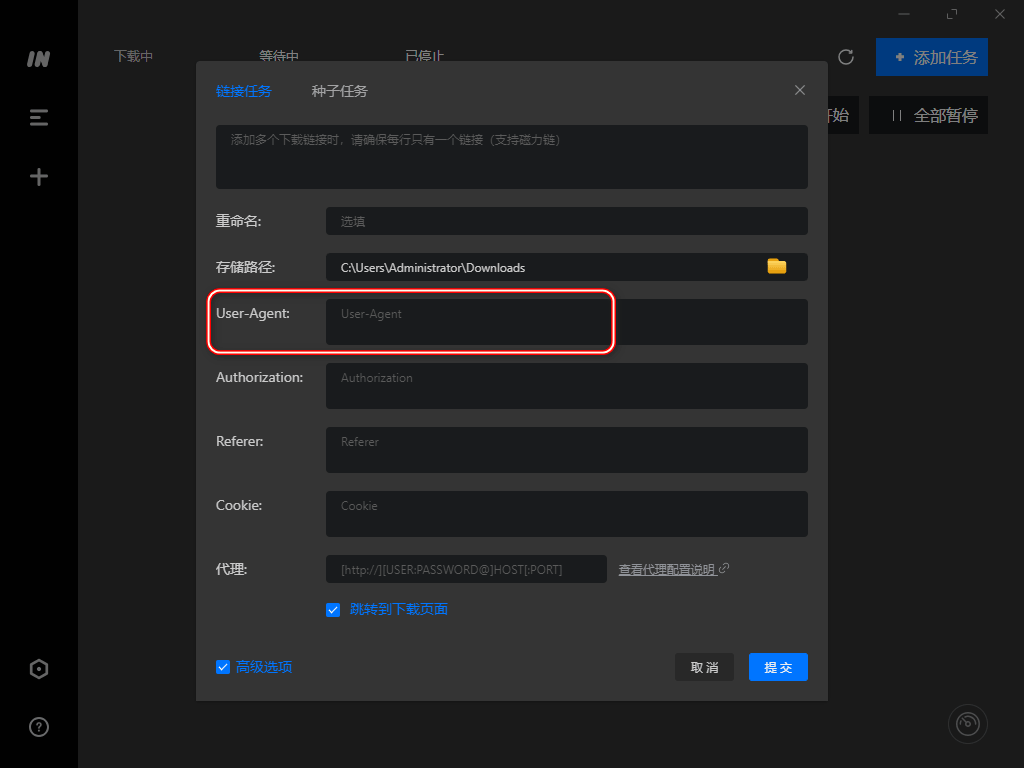The image size is (1024, 768).
Task: Toggle off the 高级选项 checkbox
Action: coord(222,667)
